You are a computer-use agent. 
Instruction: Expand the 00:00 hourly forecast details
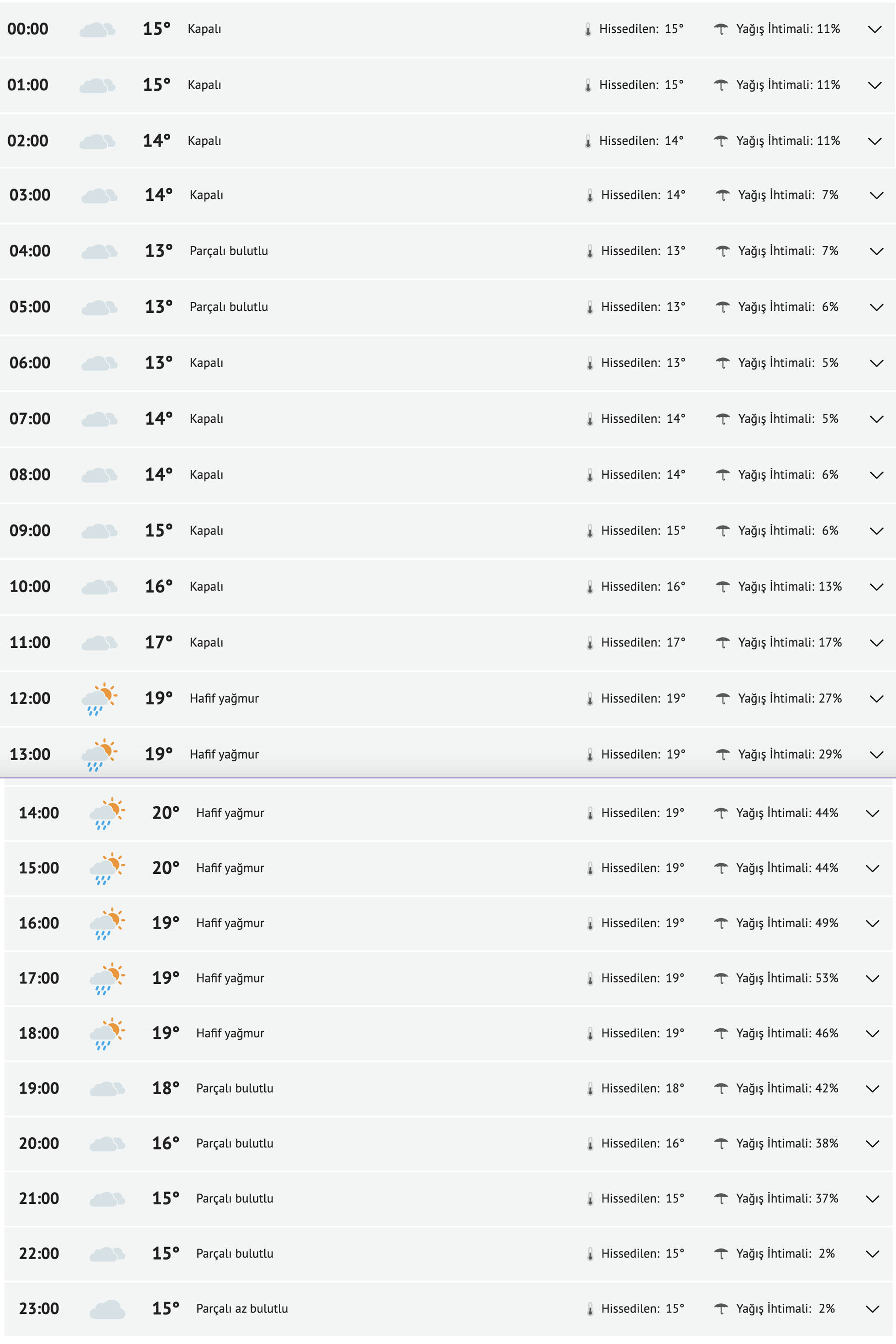874,29
